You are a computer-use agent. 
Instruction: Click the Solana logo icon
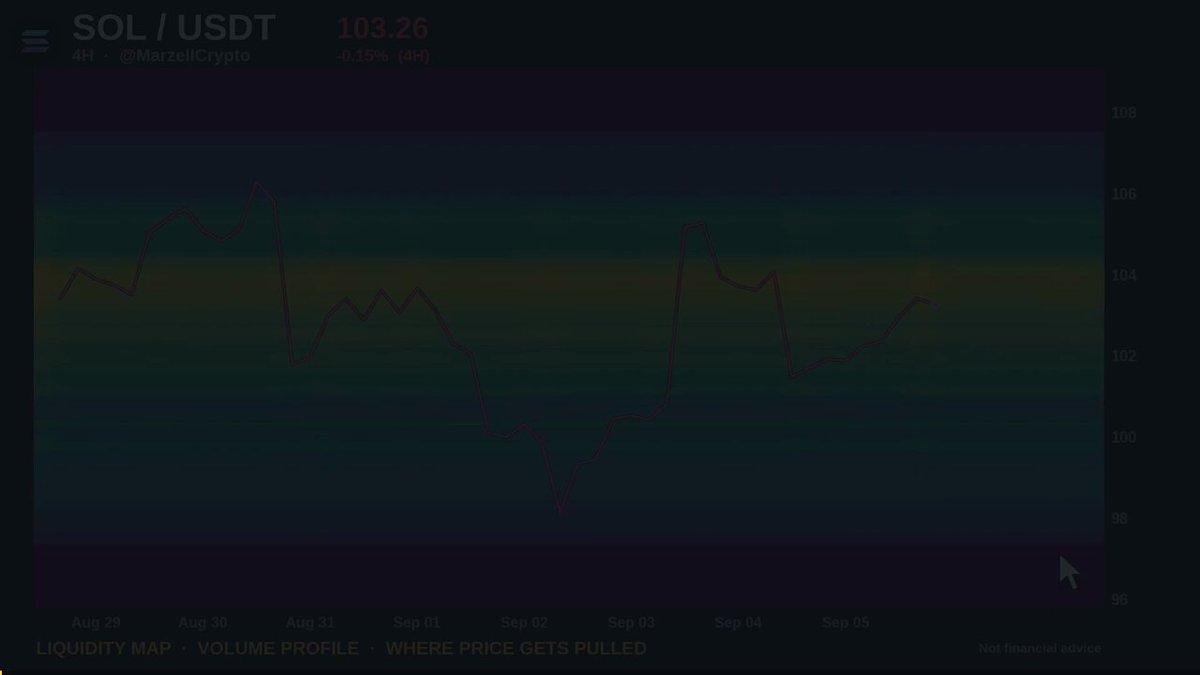[x=35, y=41]
